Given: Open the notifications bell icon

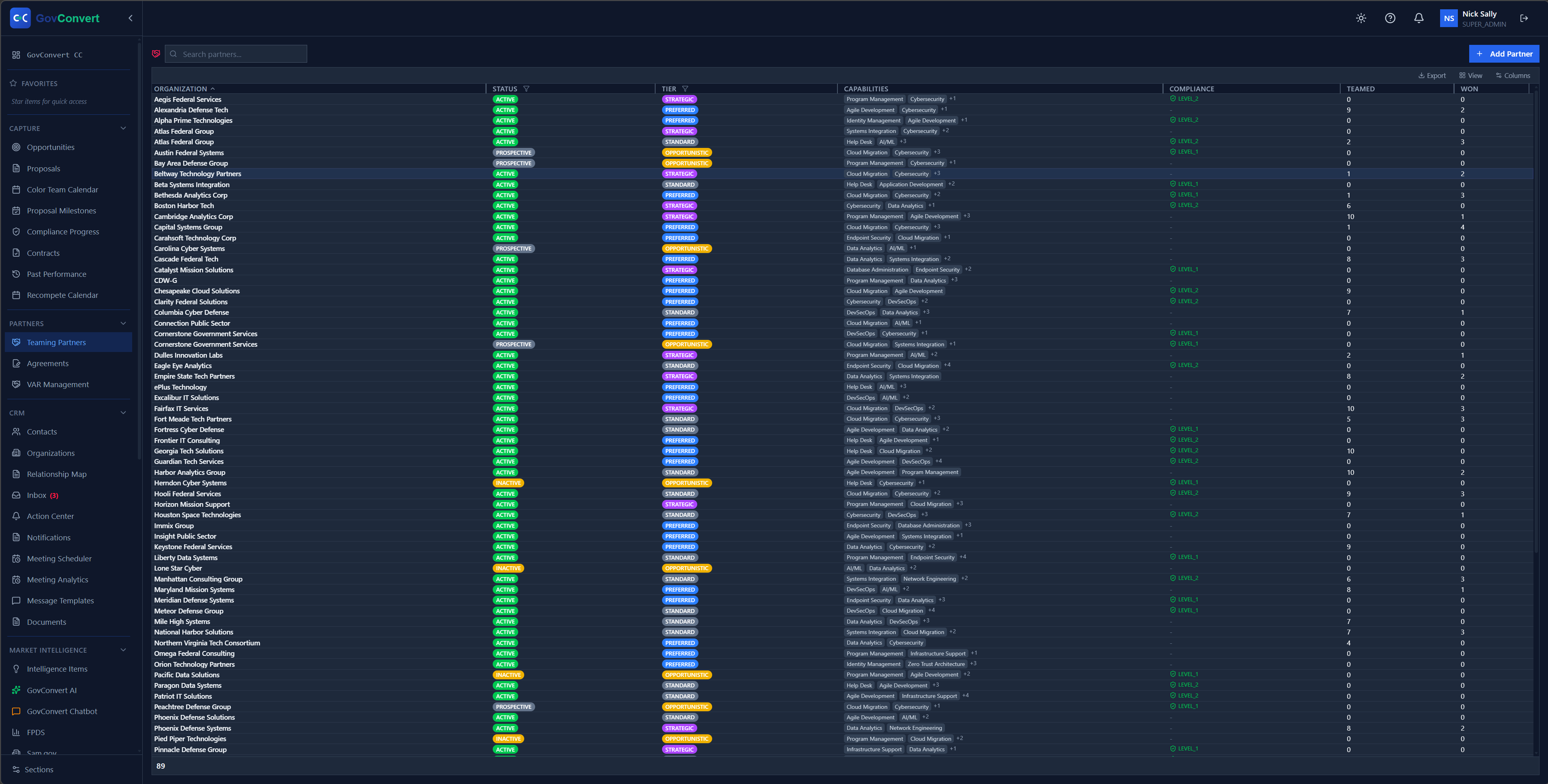Looking at the screenshot, I should pyautogui.click(x=1419, y=18).
